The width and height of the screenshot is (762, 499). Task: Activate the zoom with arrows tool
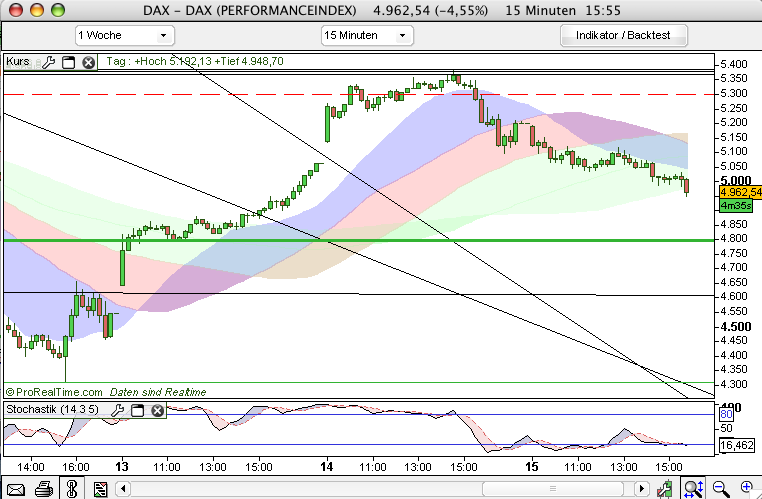pos(693,488)
